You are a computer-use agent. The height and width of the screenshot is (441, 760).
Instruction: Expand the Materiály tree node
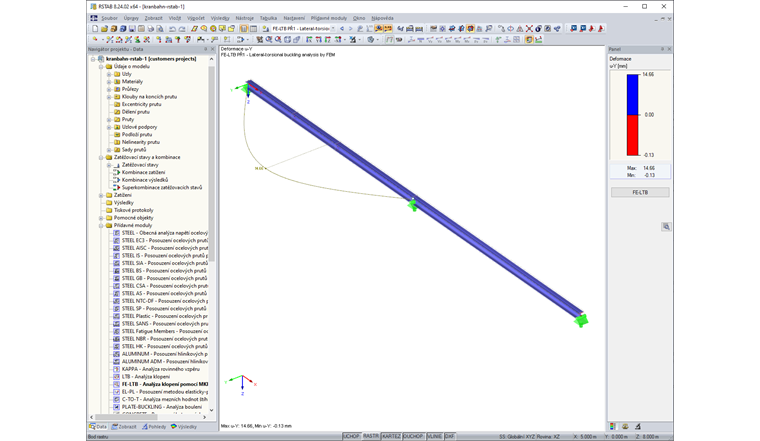coord(109,82)
